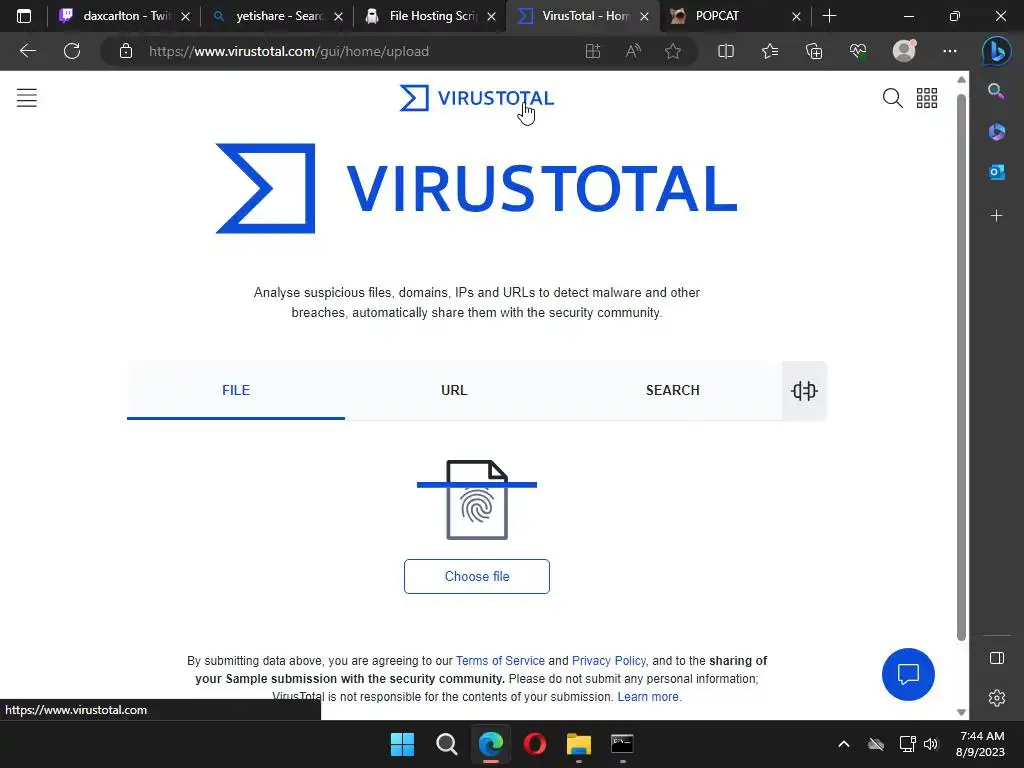Open the Read aloud icon in address bar
Screen dimensions: 1024x768
[633, 51]
